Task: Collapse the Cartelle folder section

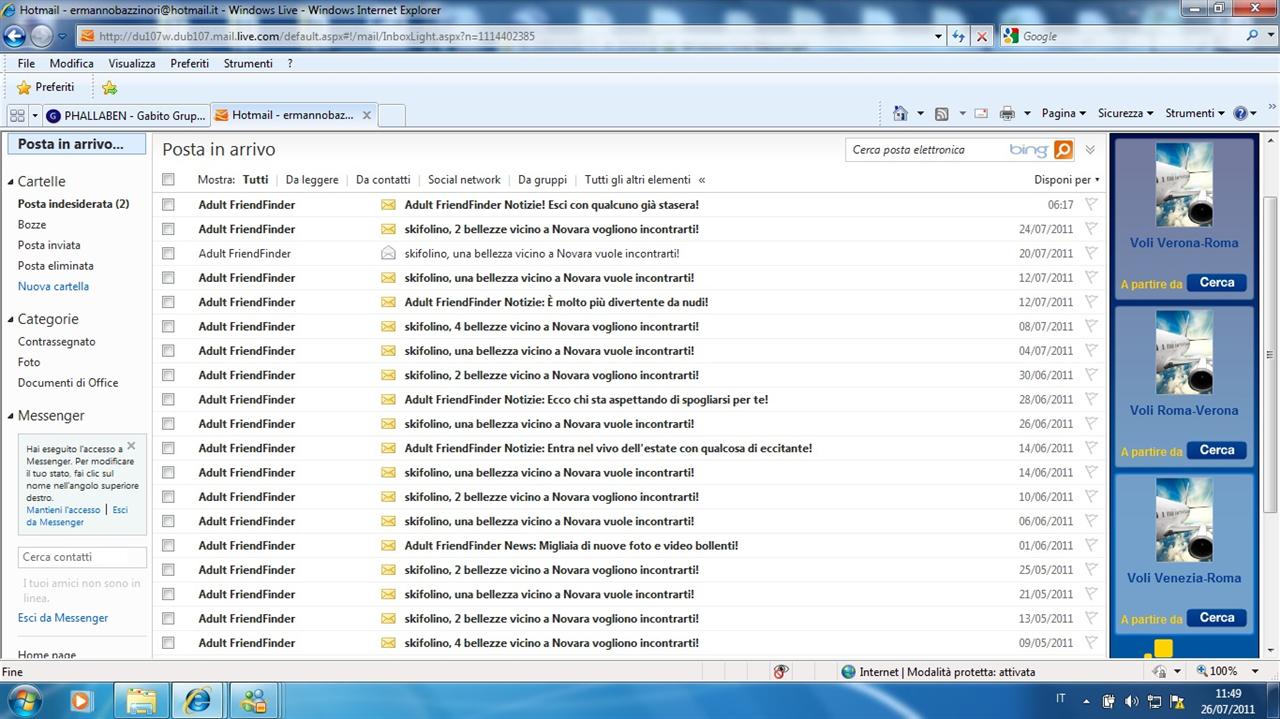Action: pos(11,182)
